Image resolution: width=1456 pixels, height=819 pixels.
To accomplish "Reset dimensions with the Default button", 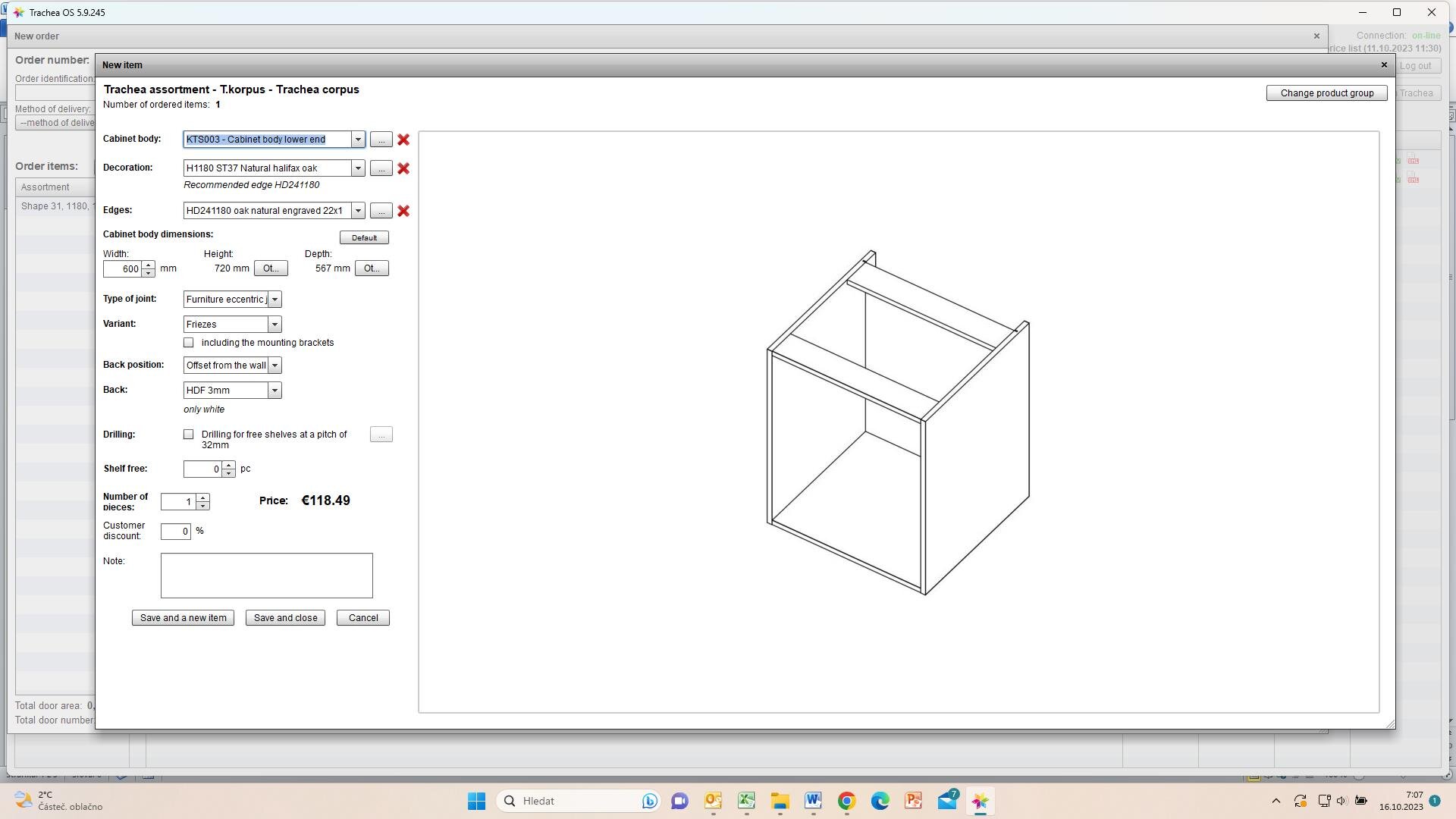I will tap(364, 238).
